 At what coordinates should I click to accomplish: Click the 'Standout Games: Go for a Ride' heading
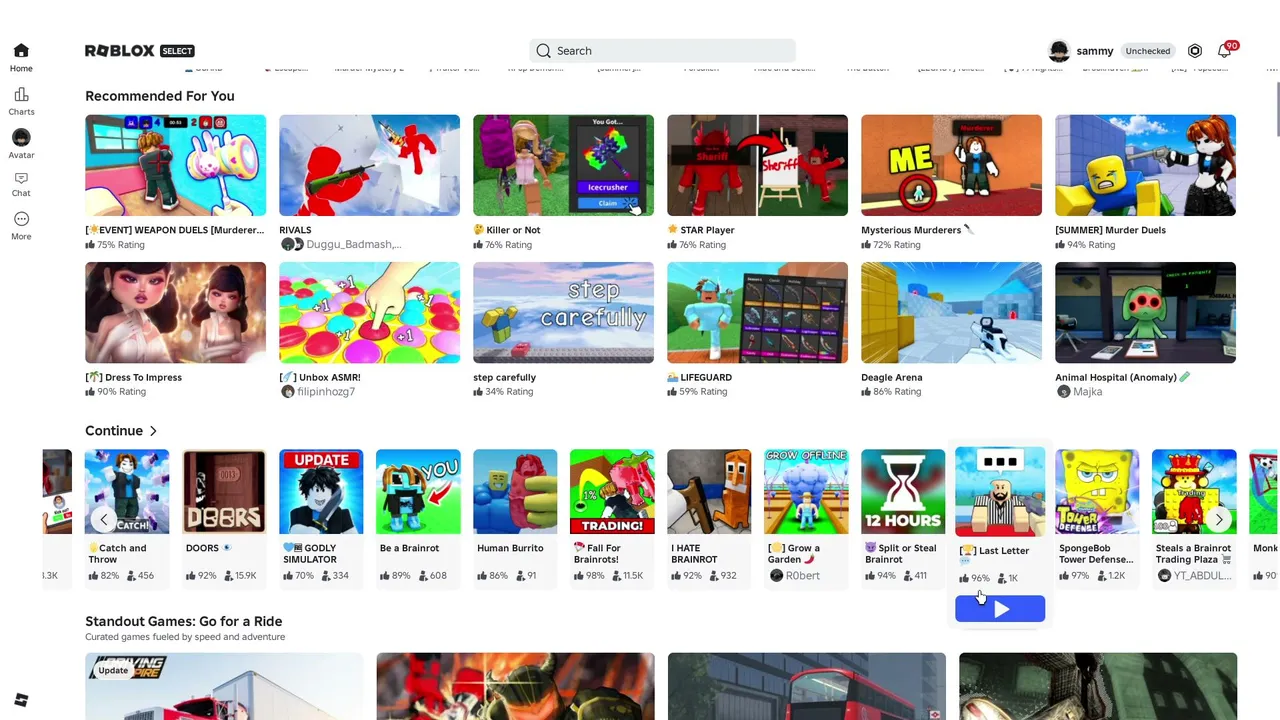coord(184,621)
